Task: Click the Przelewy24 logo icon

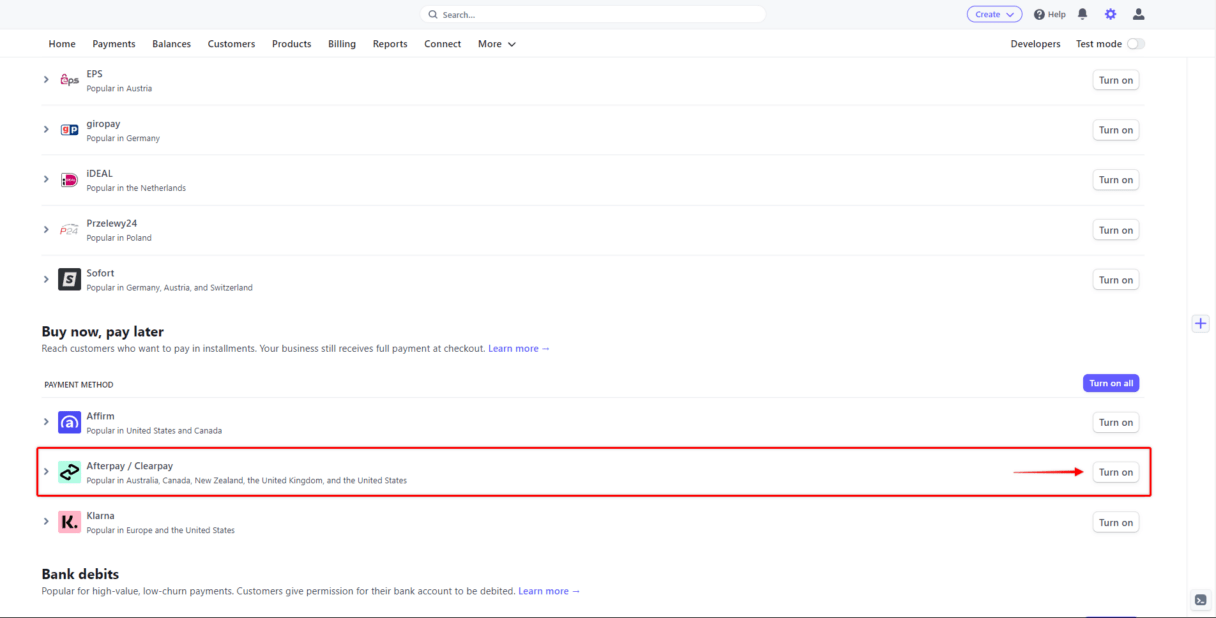Action: tap(69, 230)
